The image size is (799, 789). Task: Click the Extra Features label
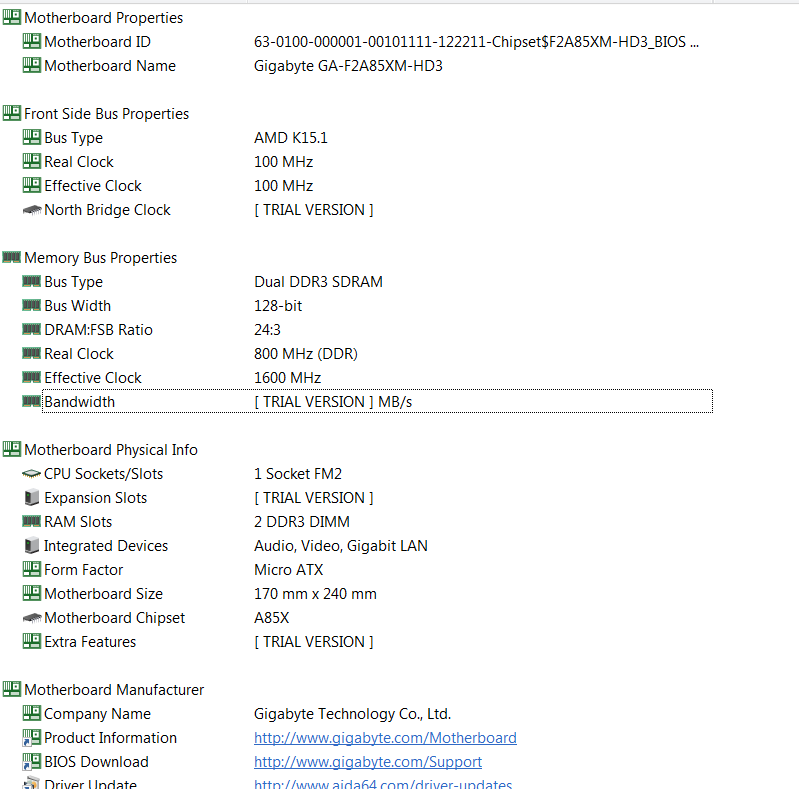90,641
